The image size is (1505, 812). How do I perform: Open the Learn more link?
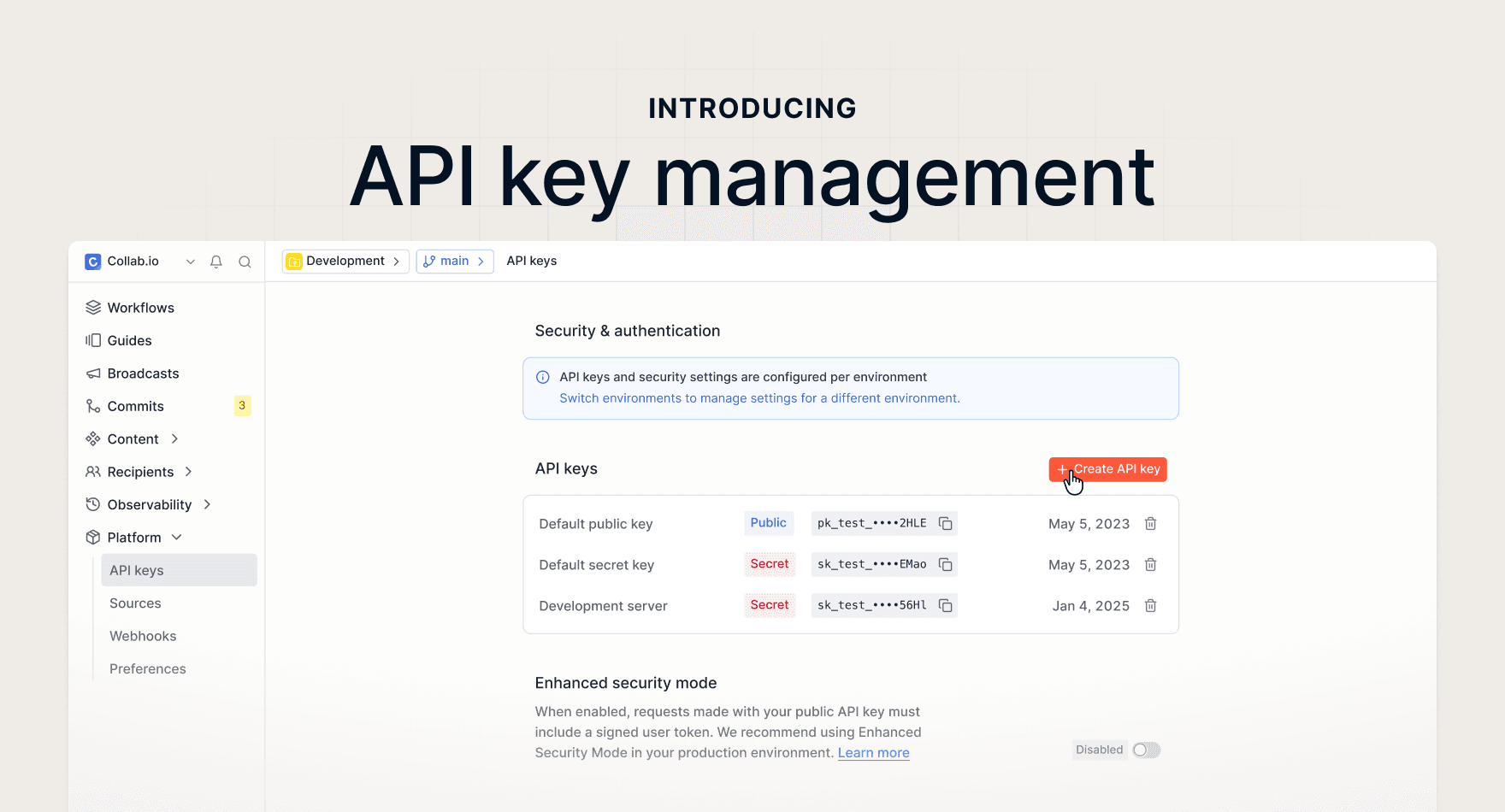(x=873, y=753)
